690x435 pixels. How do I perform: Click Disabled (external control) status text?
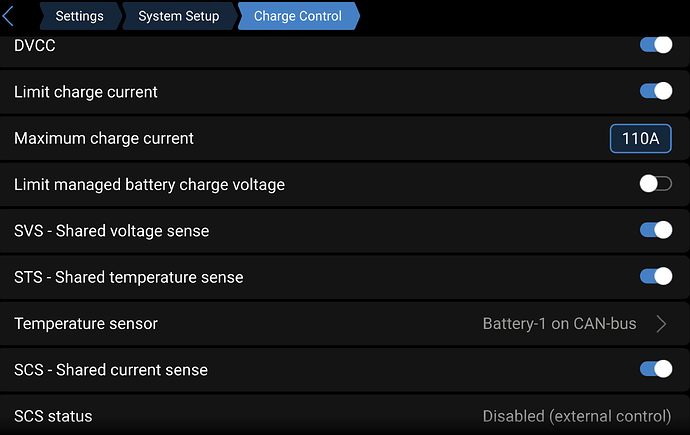click(577, 416)
